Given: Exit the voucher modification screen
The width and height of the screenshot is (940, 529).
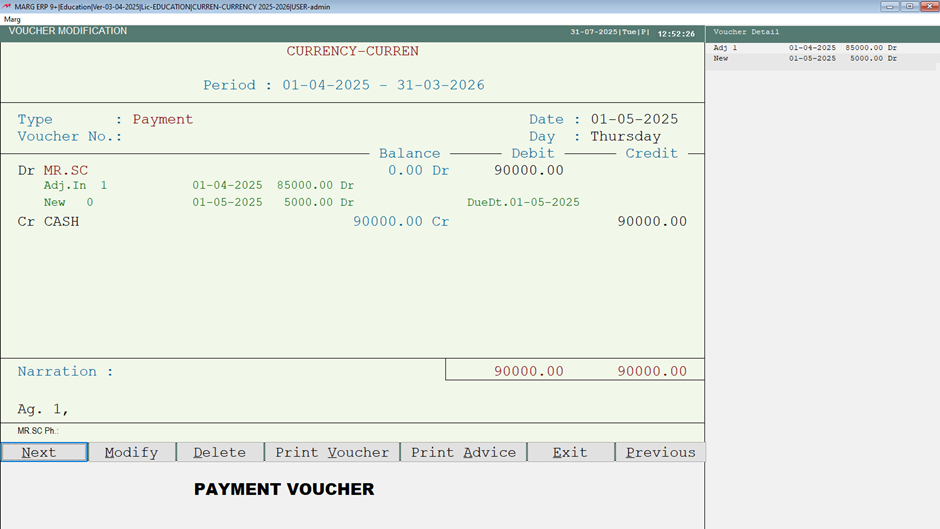Looking at the screenshot, I should (570, 452).
